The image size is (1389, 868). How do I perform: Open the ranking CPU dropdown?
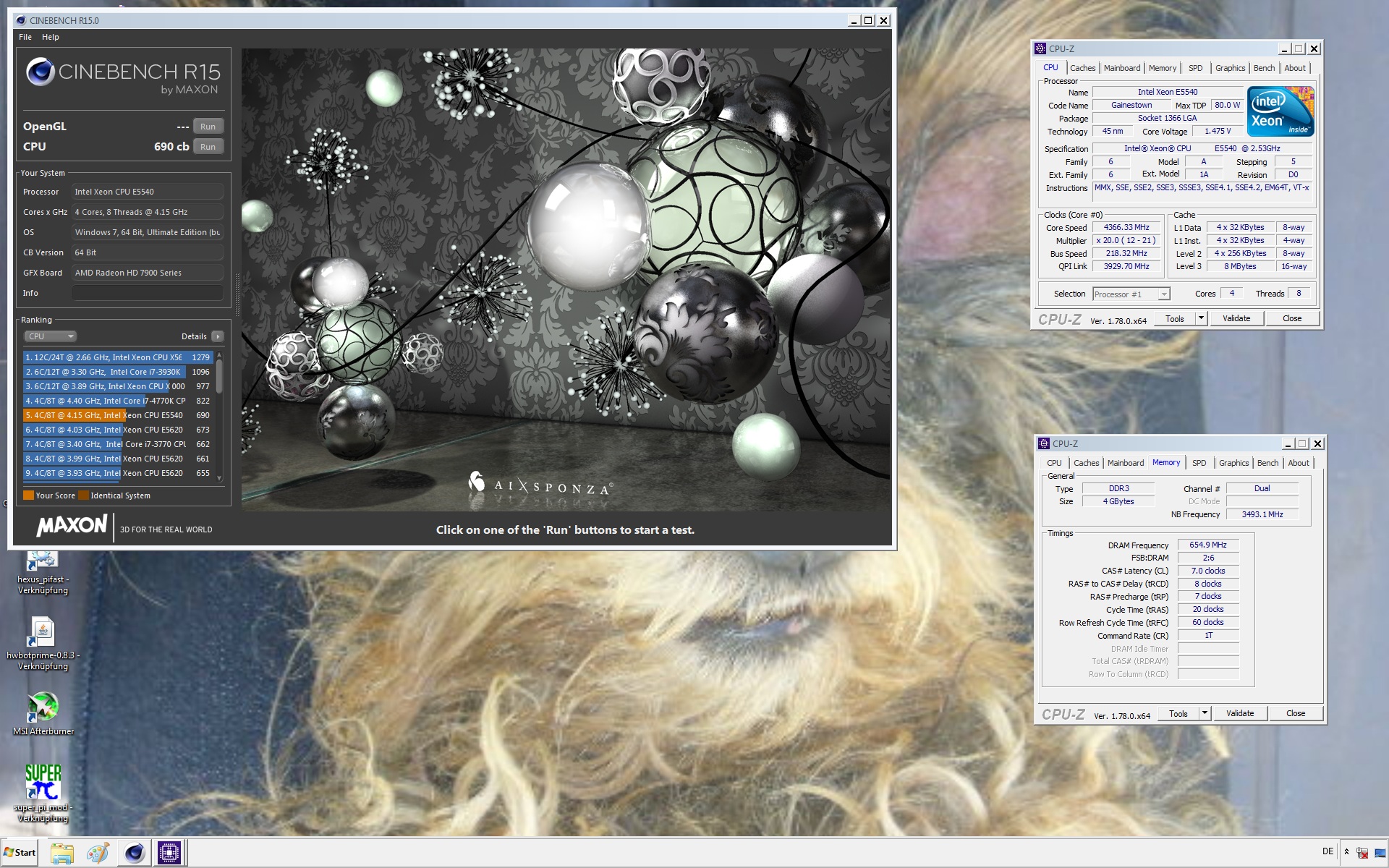click(50, 336)
